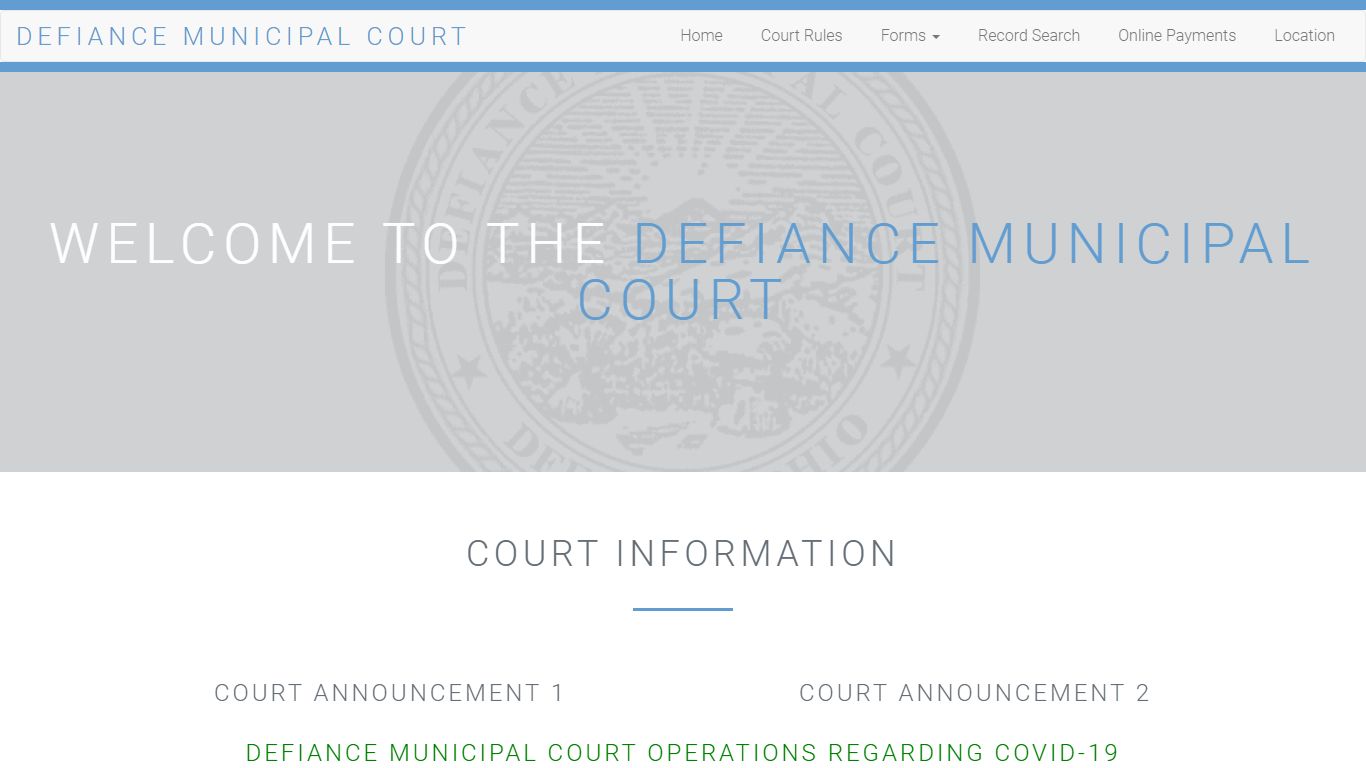Select the Court Announcement 1 heading

click(x=390, y=693)
